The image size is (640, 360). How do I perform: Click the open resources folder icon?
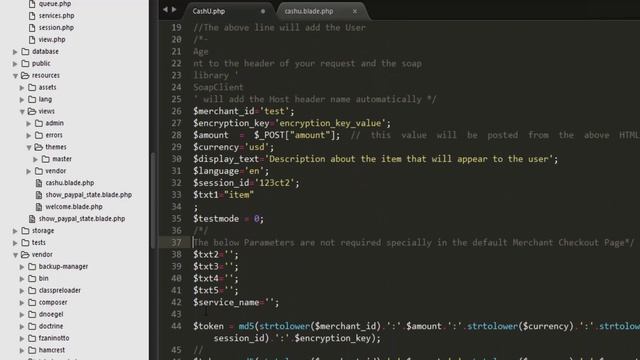pos(25,75)
